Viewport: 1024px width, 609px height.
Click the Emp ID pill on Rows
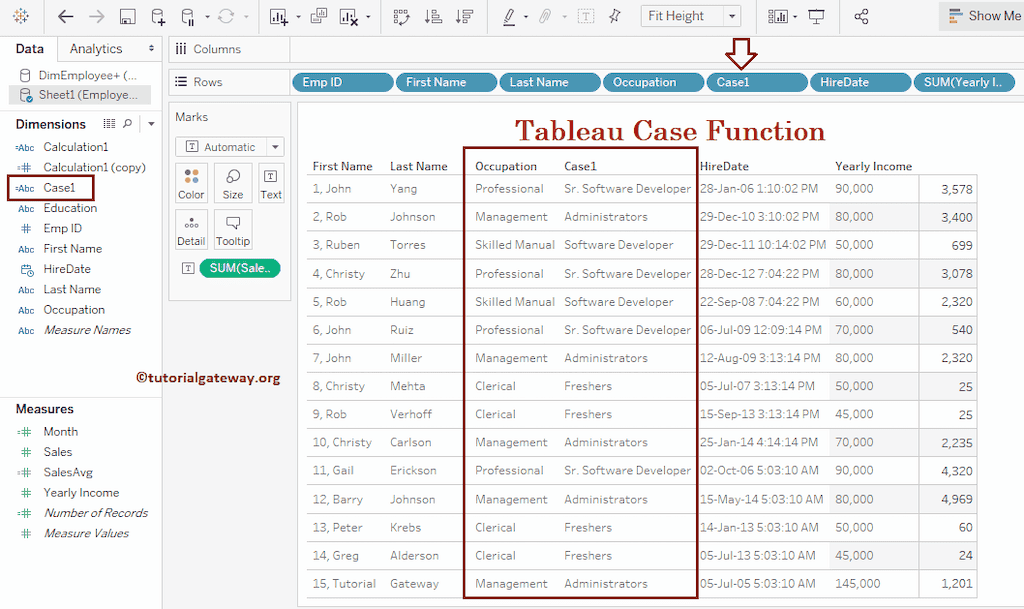coord(343,82)
